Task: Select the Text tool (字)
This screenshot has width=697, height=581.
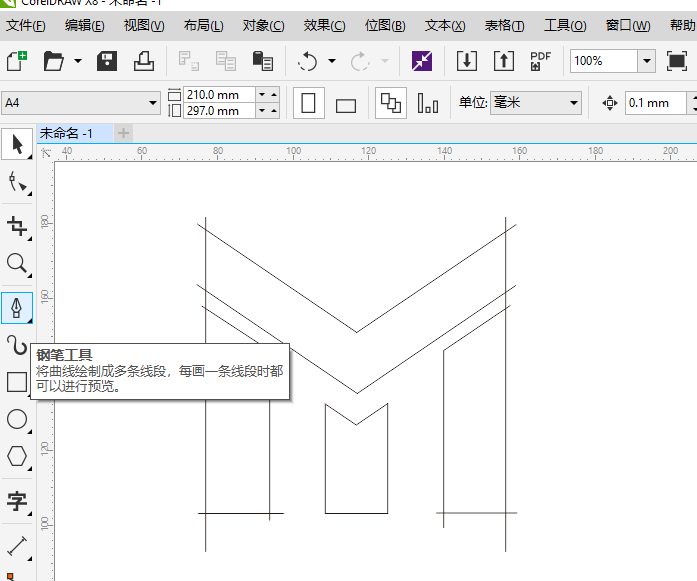Action: pos(17,501)
